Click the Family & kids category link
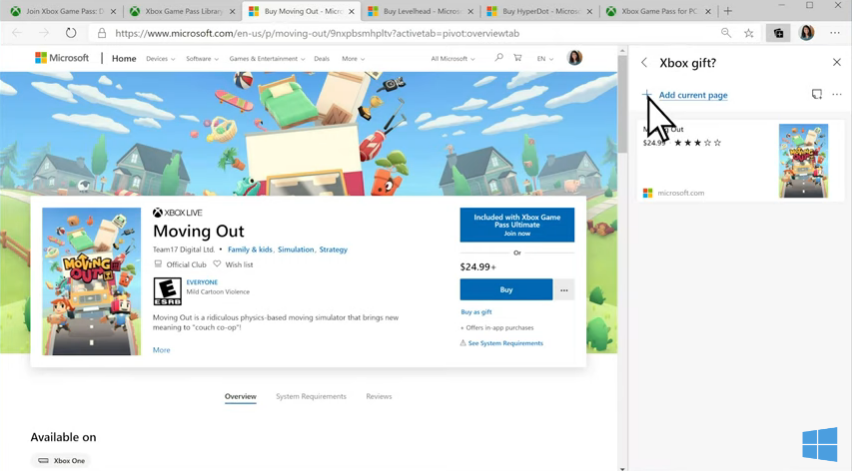Image resolution: width=852 pixels, height=471 pixels. 250,249
